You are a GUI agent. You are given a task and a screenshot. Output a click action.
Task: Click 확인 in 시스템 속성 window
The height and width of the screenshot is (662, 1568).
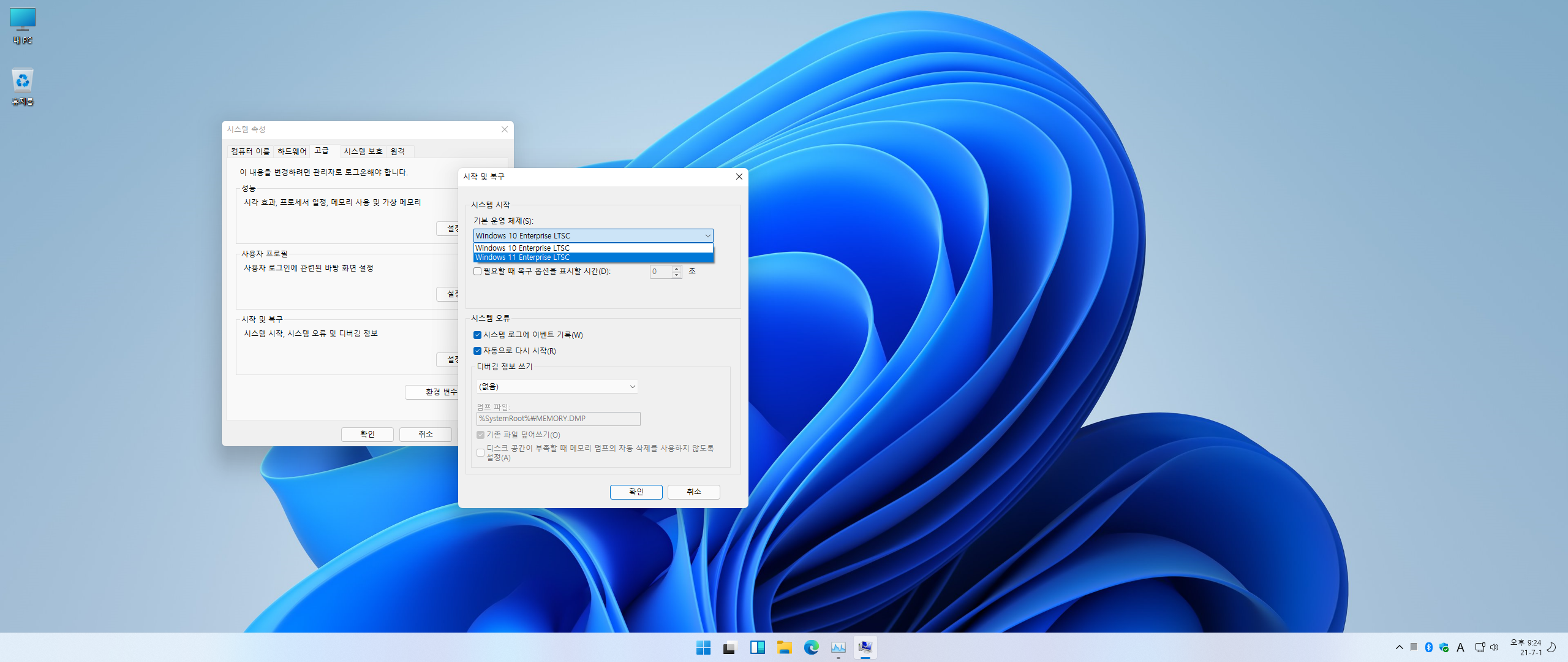(x=367, y=435)
